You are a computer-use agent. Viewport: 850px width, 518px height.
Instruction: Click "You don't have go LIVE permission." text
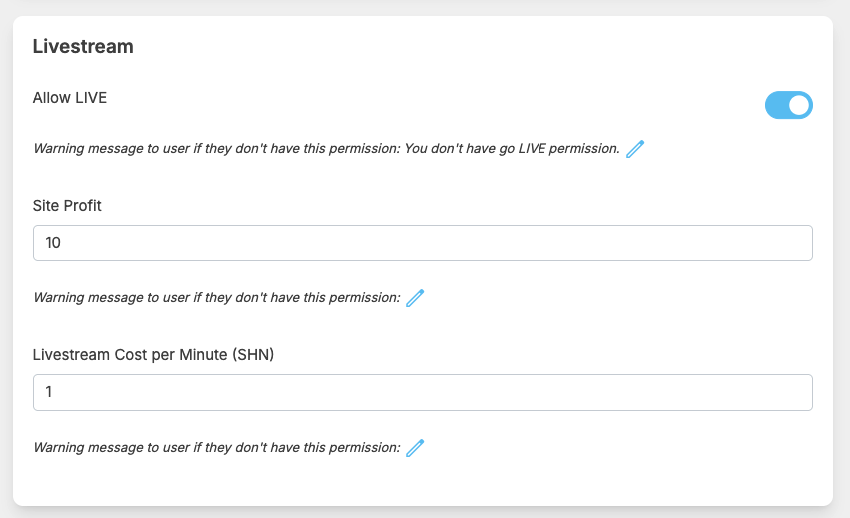coord(512,148)
